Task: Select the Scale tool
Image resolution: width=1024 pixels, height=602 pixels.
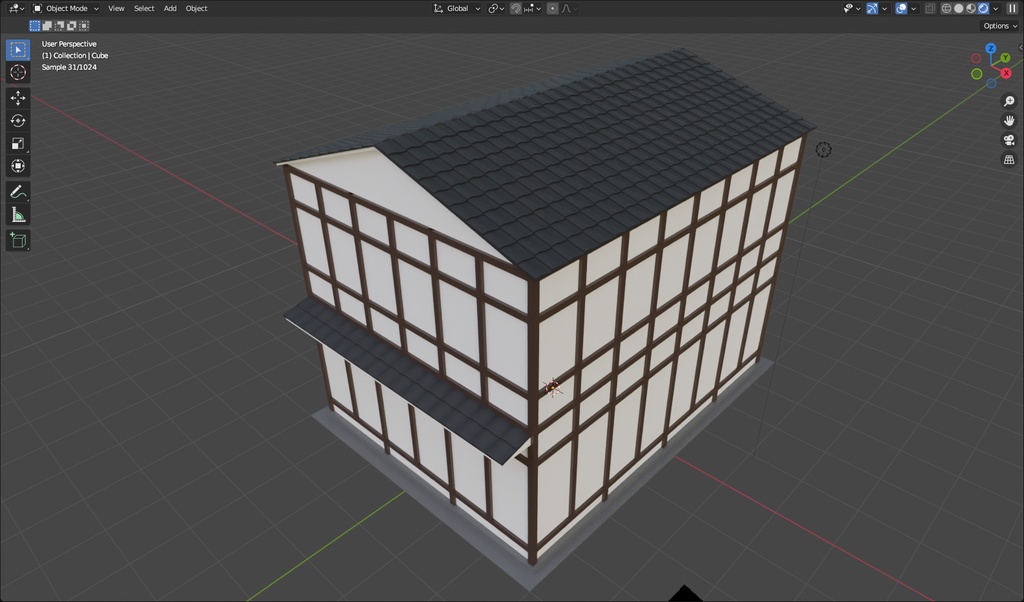Action: tap(18, 144)
